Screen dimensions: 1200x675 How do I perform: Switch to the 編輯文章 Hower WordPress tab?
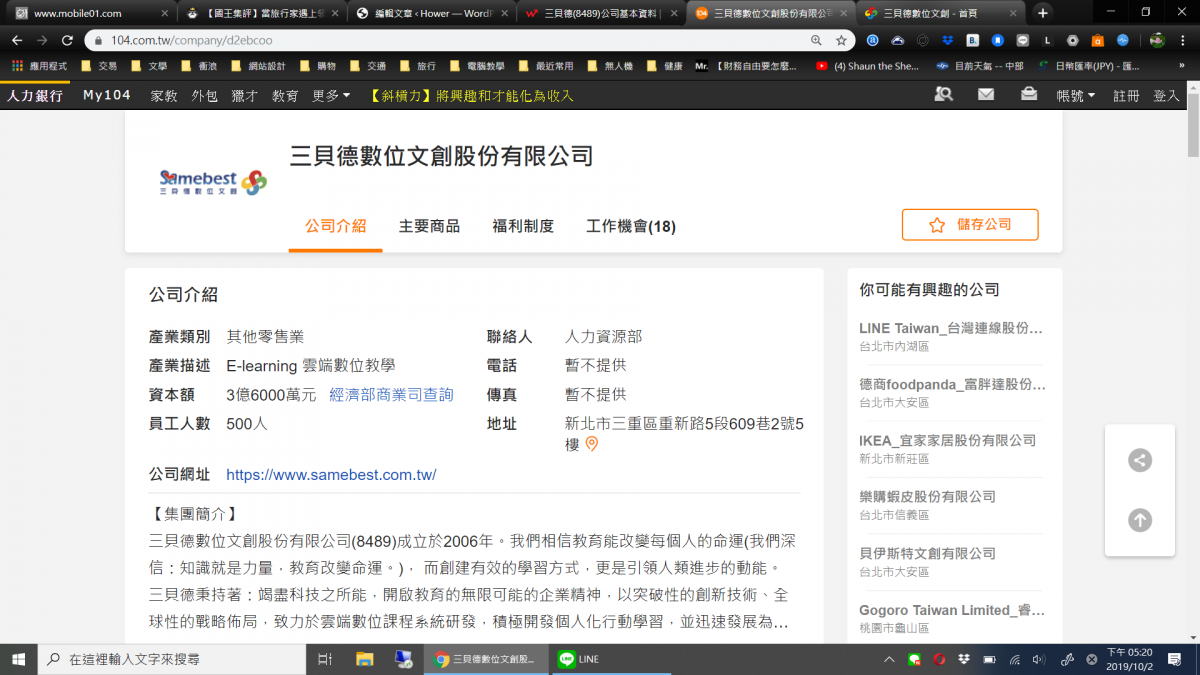(431, 13)
